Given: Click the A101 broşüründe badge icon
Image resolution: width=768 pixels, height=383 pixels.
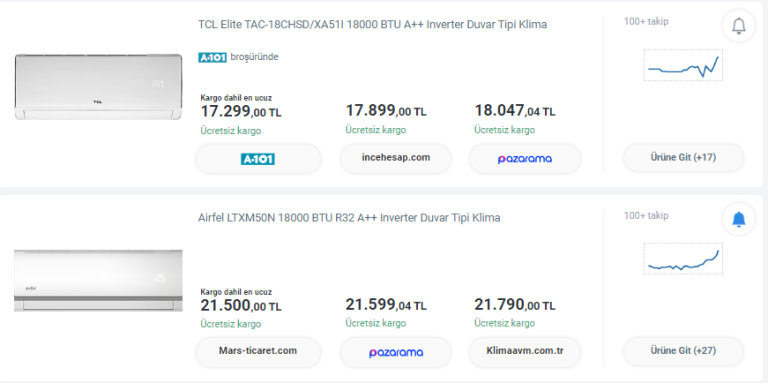Looking at the screenshot, I should [x=212, y=57].
